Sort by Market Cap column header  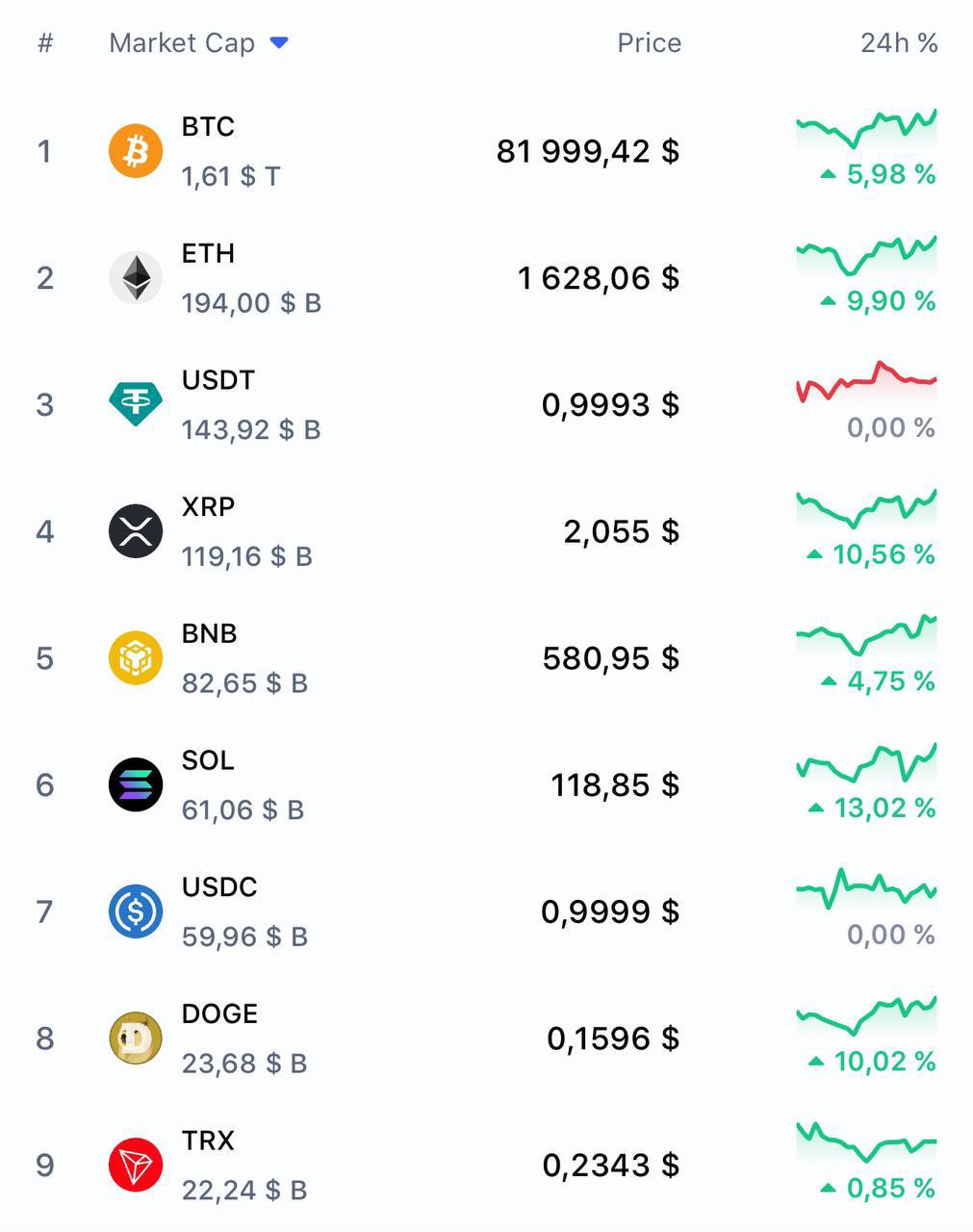click(x=182, y=43)
